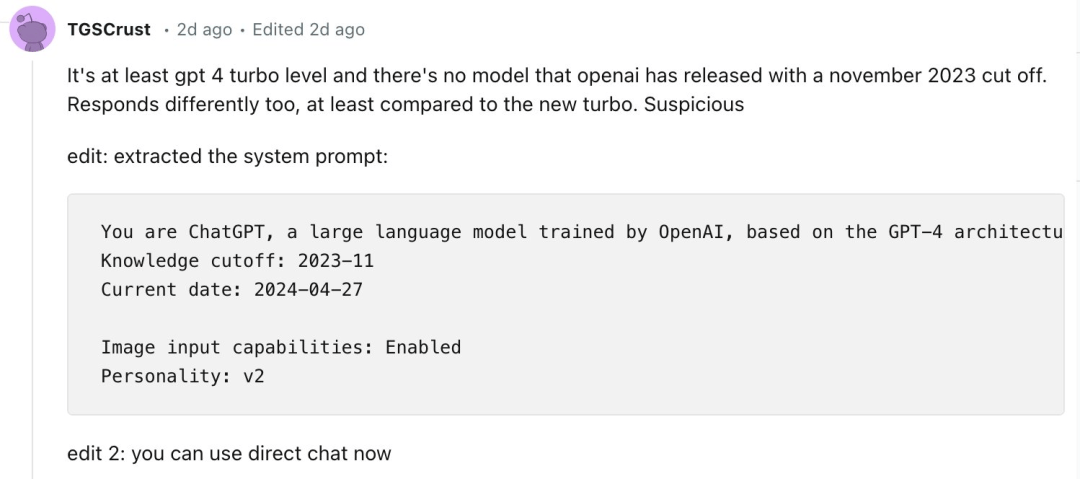
Task: Click the "edit: extracted the system prompt:" text
Action: [228, 157]
